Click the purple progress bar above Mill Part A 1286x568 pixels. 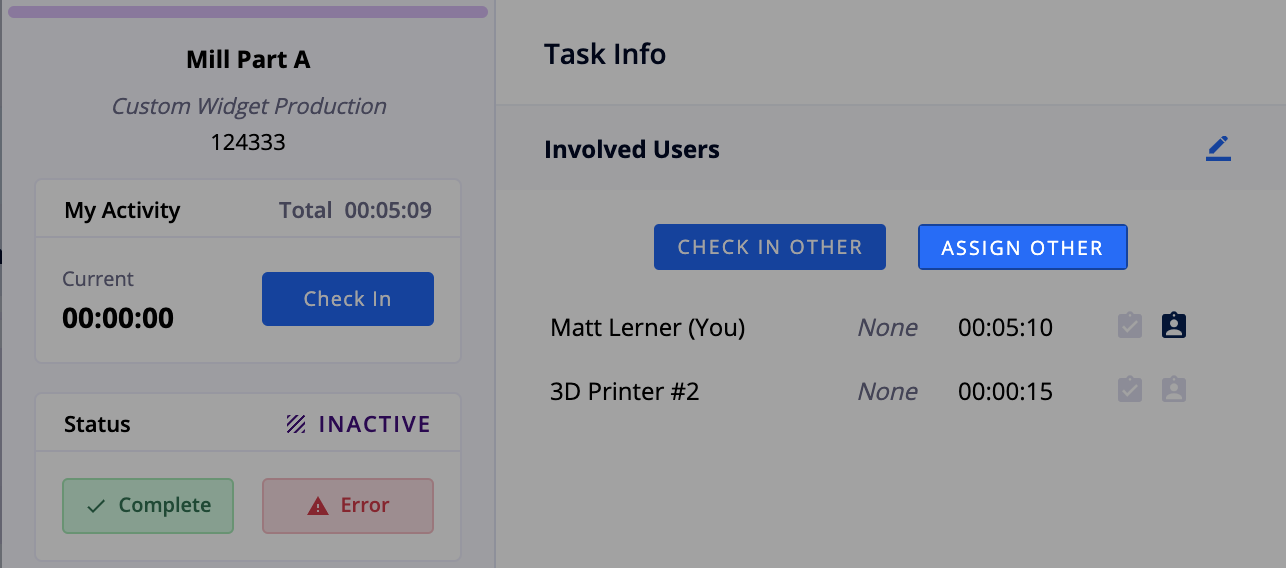pyautogui.click(x=248, y=12)
